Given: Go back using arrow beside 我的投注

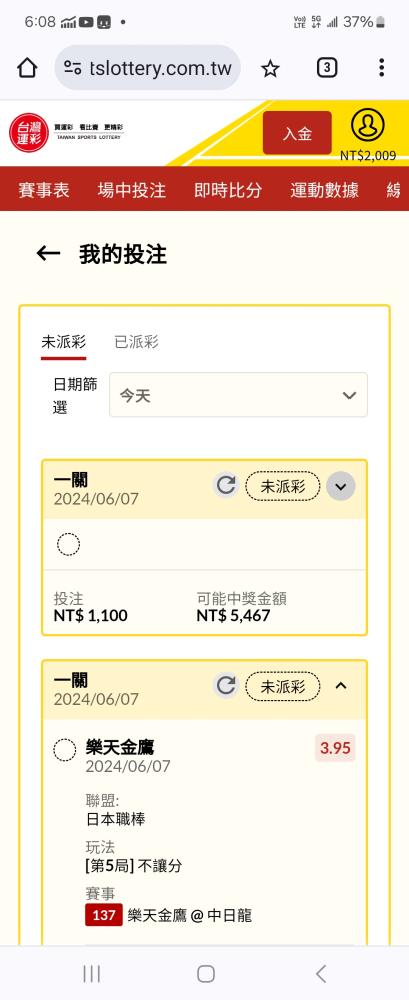Looking at the screenshot, I should [x=48, y=254].
